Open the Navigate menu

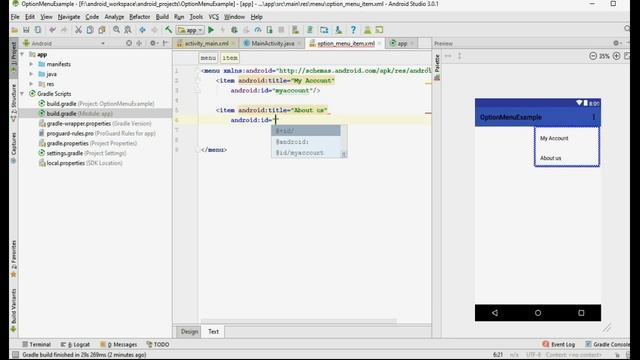click(69, 17)
